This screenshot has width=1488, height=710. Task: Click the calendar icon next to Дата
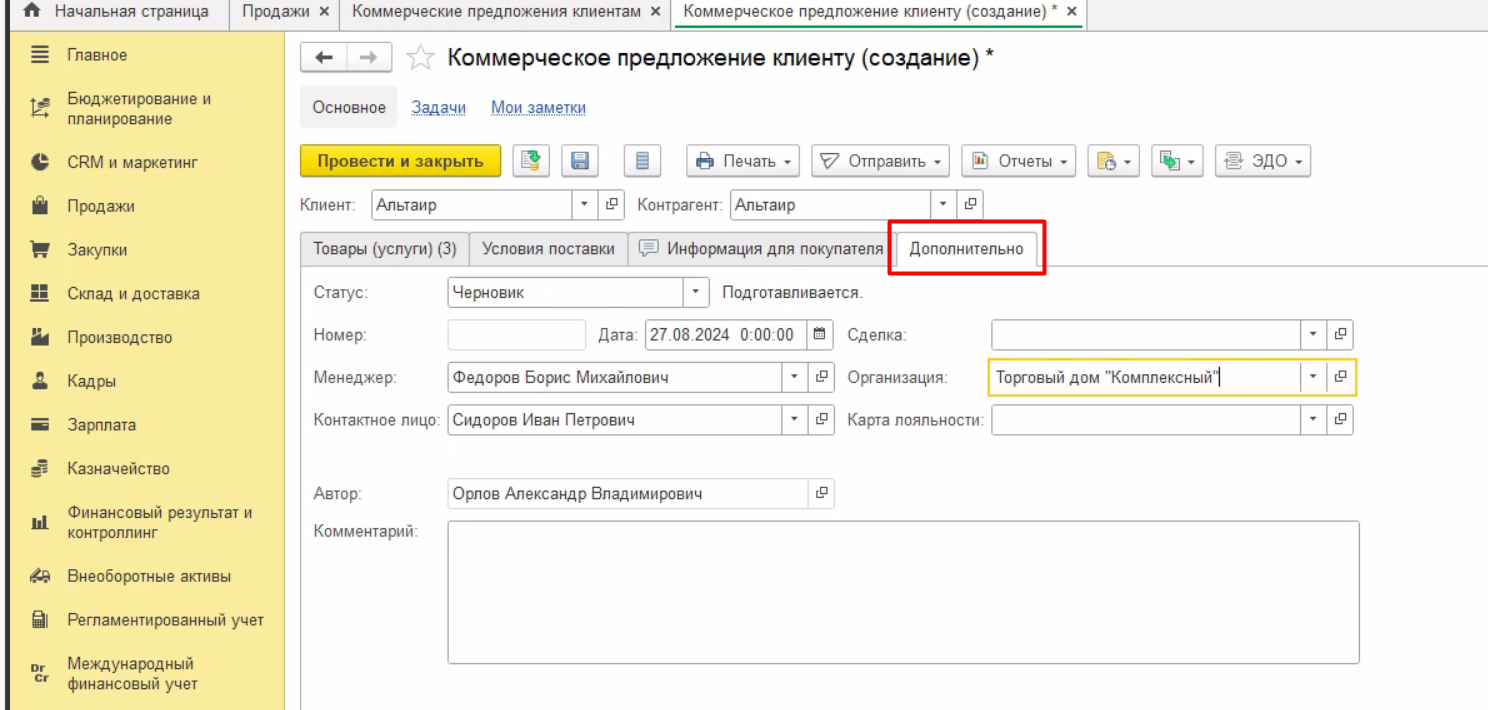coord(819,335)
